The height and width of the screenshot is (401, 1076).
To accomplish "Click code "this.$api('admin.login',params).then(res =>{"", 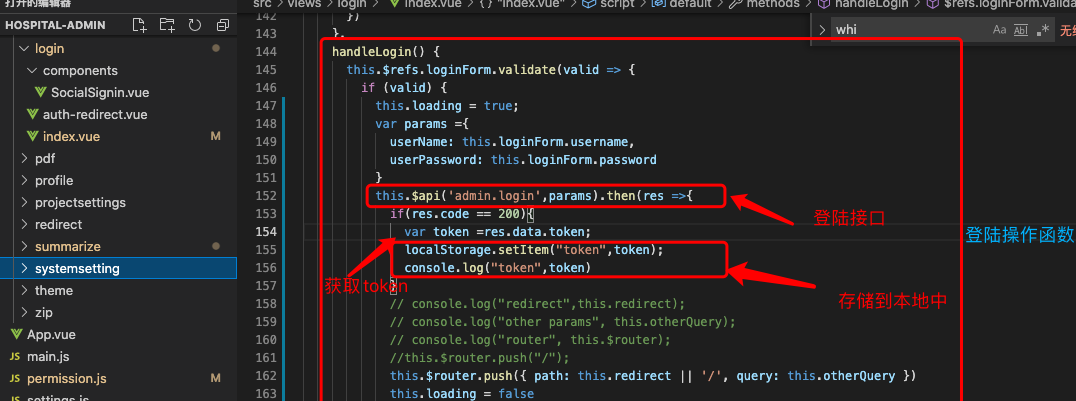I will pyautogui.click(x=534, y=196).
